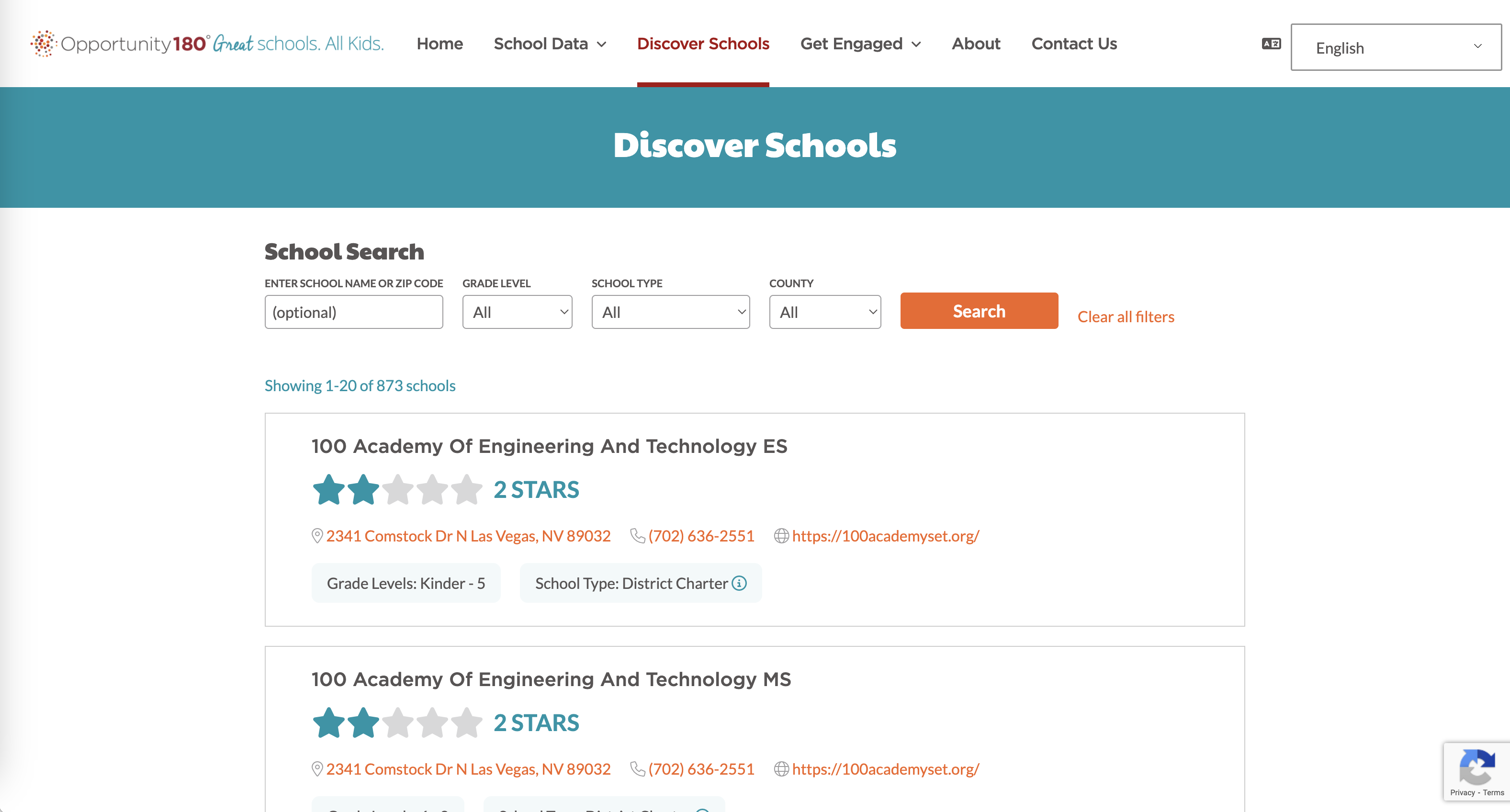Open the ES school website link
Screen dimensions: 1510x812
coord(885,536)
